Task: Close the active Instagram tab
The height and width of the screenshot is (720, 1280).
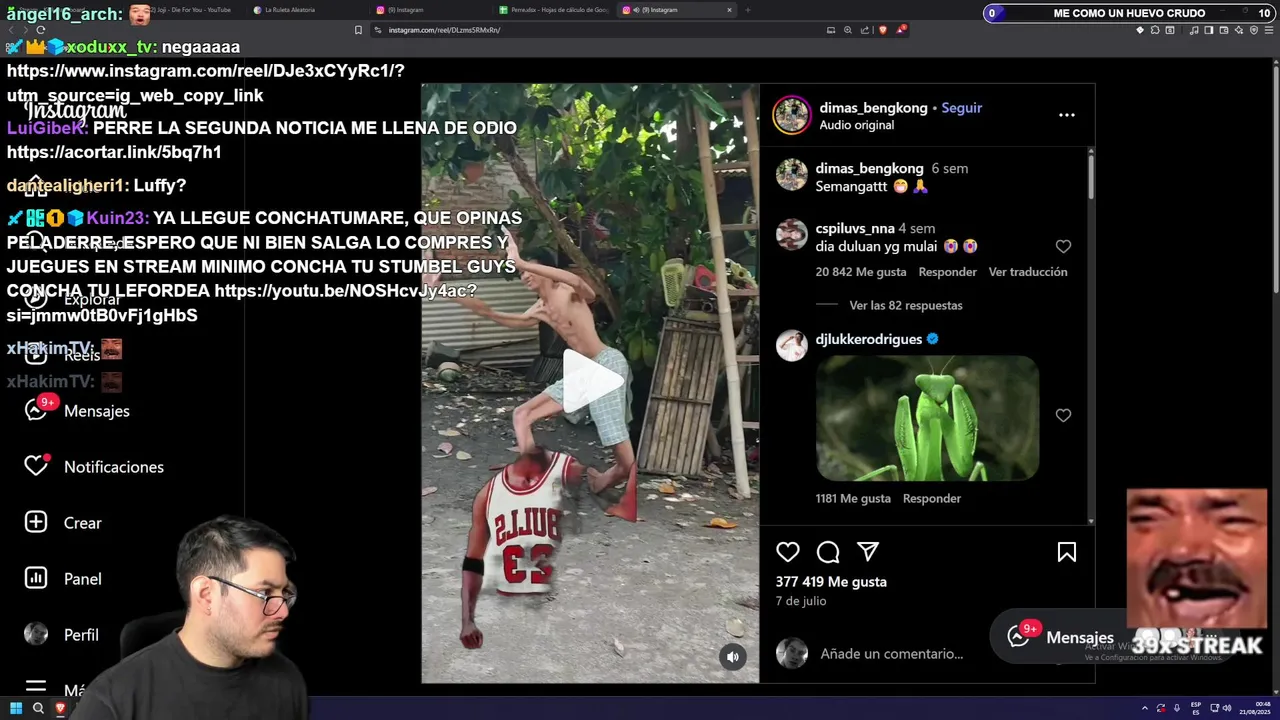Action: (x=729, y=10)
